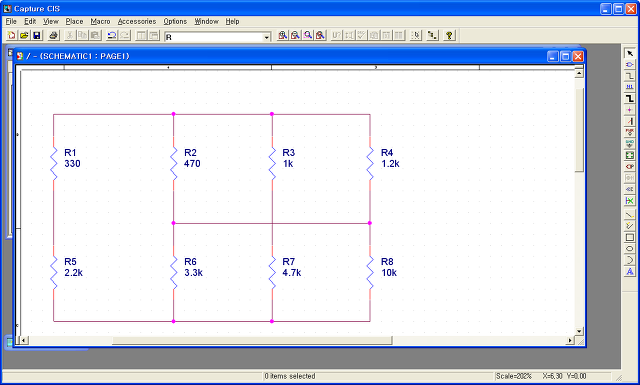Click the horizontal scrollbar right arrow
Screen dimensions: 640x385
(x=570, y=340)
